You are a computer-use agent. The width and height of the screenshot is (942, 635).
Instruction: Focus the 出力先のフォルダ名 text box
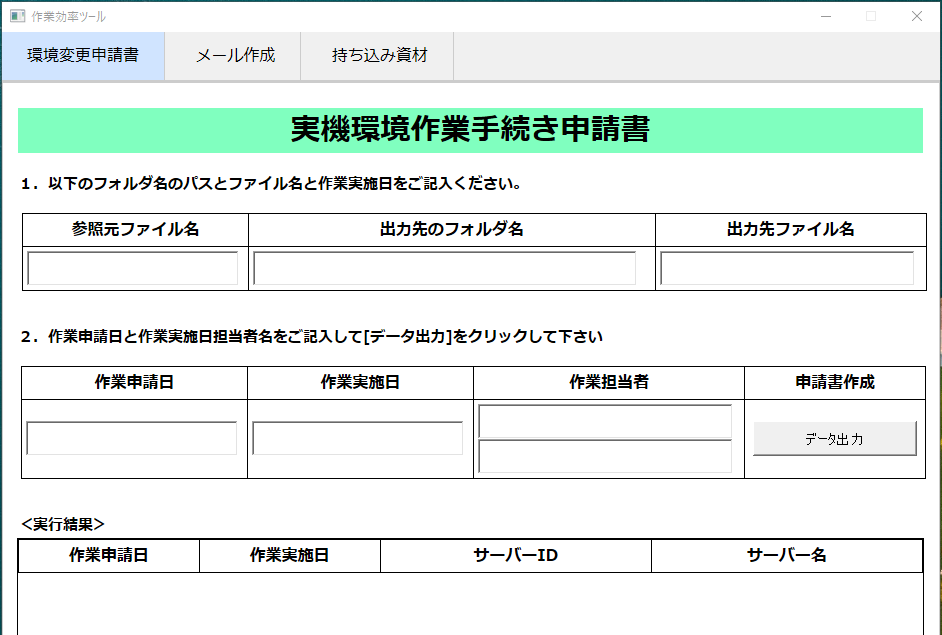click(445, 268)
